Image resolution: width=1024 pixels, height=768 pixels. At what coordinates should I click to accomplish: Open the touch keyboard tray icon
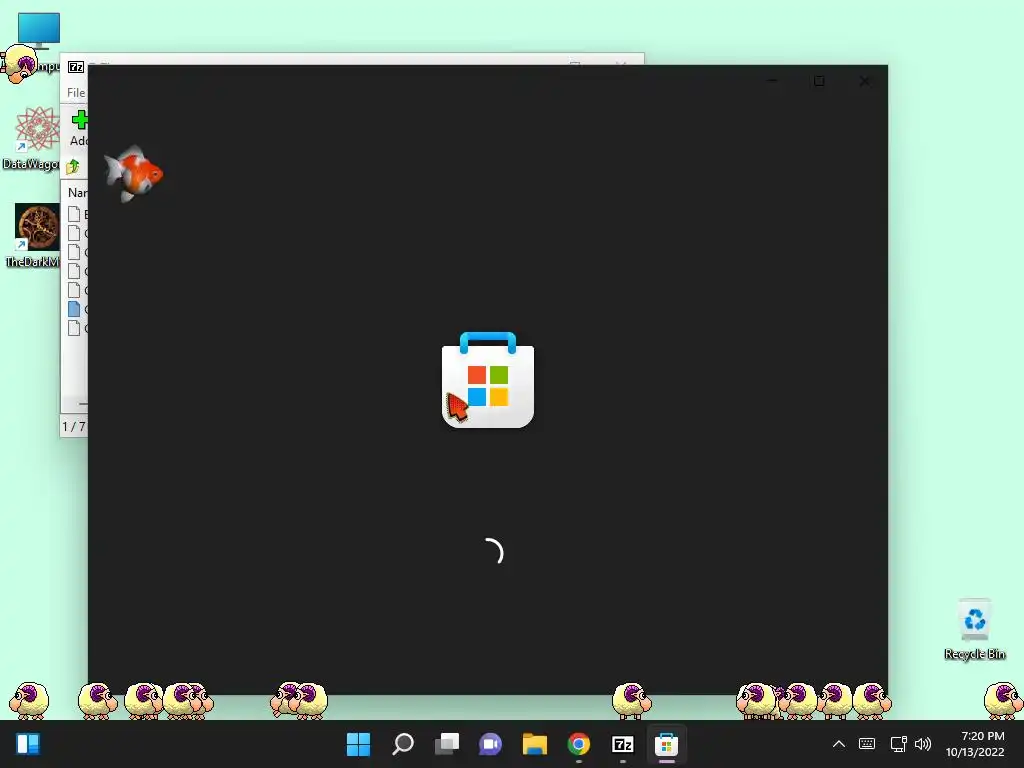pos(867,744)
